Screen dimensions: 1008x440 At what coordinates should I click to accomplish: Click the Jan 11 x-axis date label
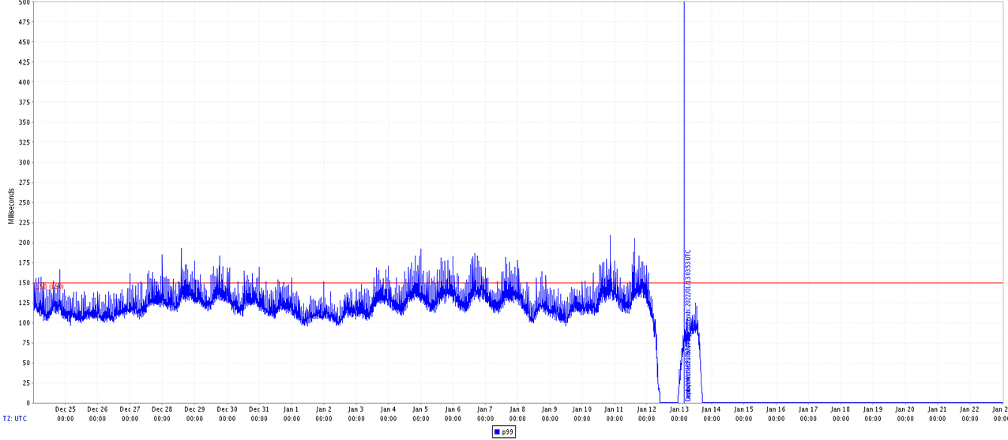(615, 409)
